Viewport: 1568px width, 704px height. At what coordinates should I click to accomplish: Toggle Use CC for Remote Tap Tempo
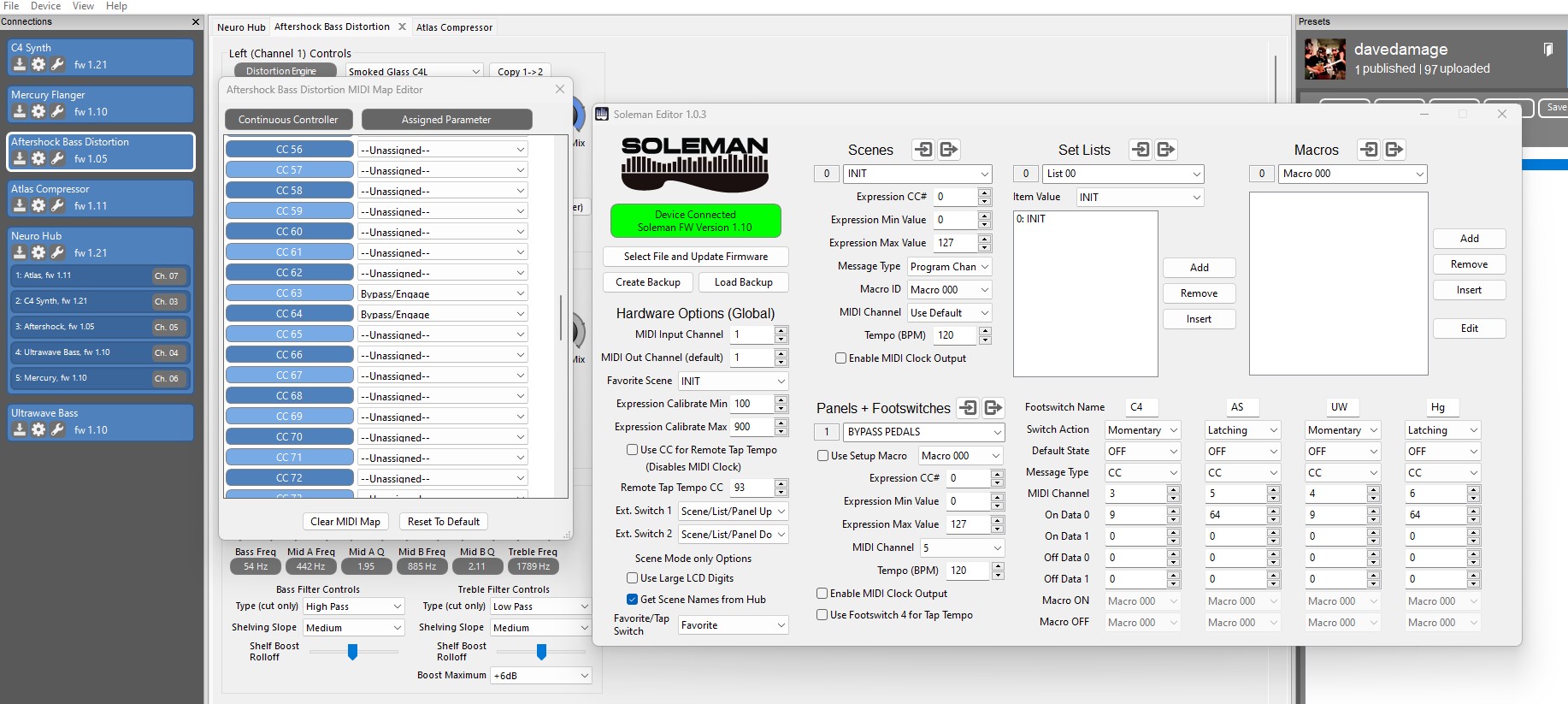coord(632,449)
